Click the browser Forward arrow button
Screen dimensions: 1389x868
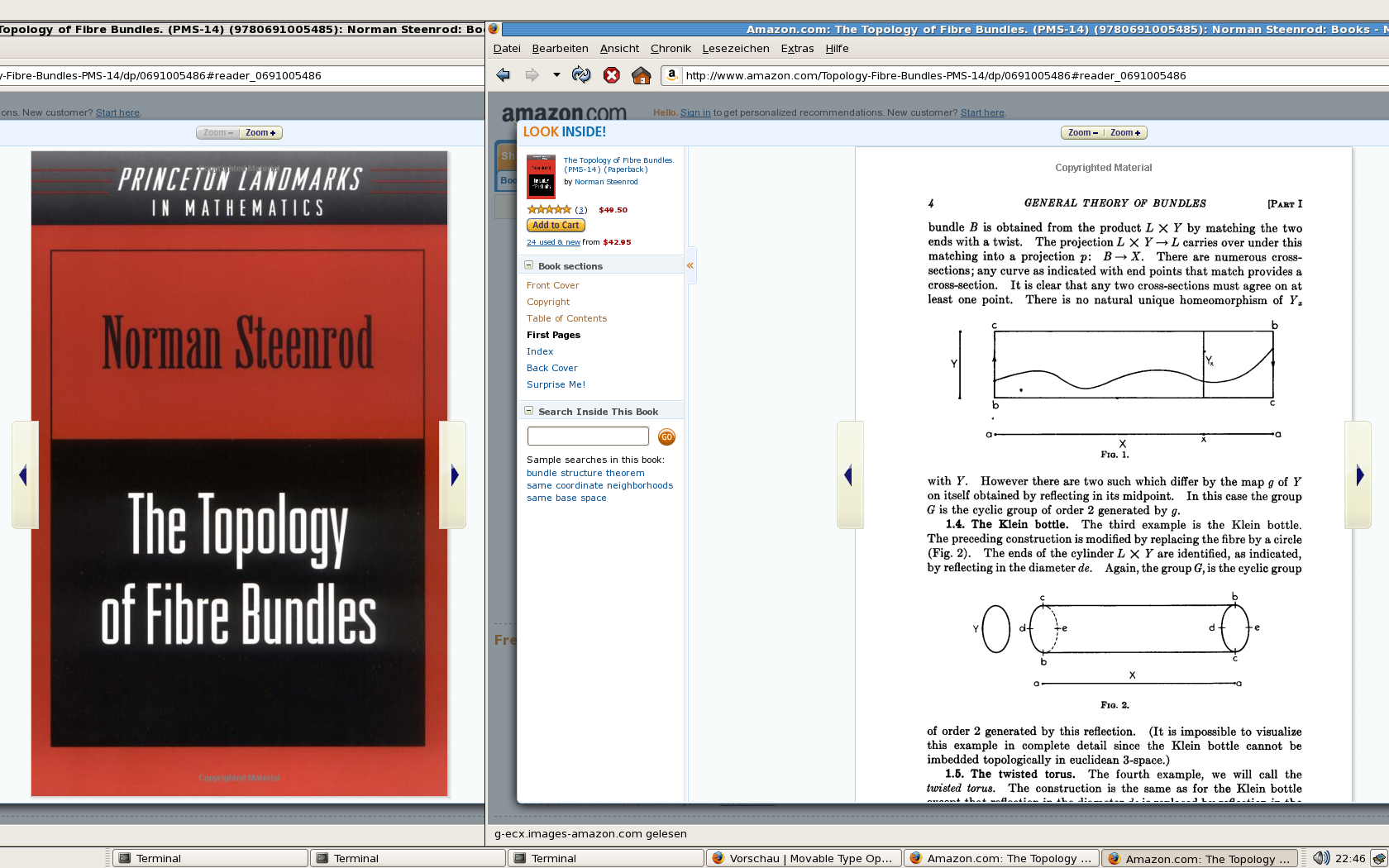[x=532, y=75]
